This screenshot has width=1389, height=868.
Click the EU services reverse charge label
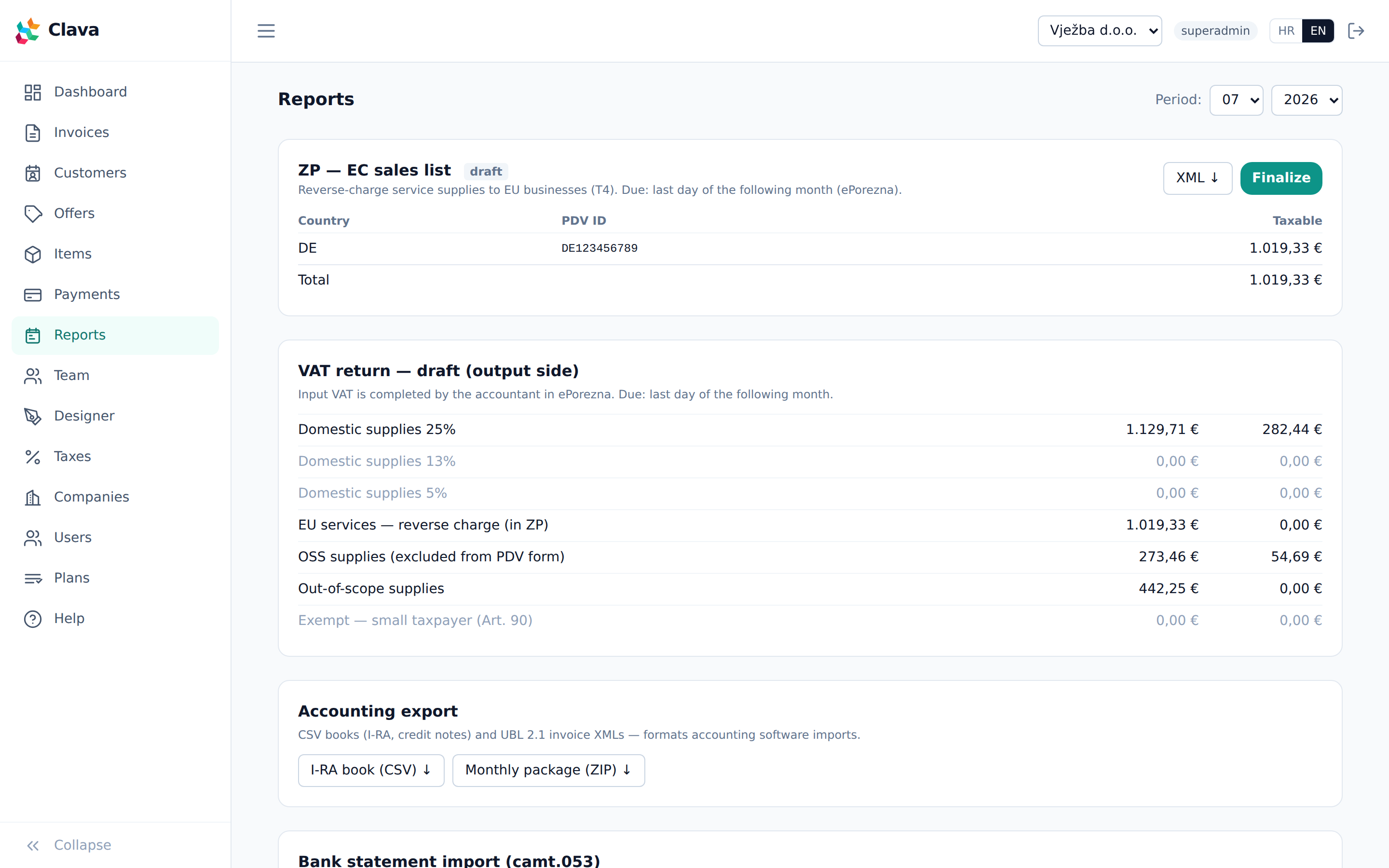click(423, 525)
